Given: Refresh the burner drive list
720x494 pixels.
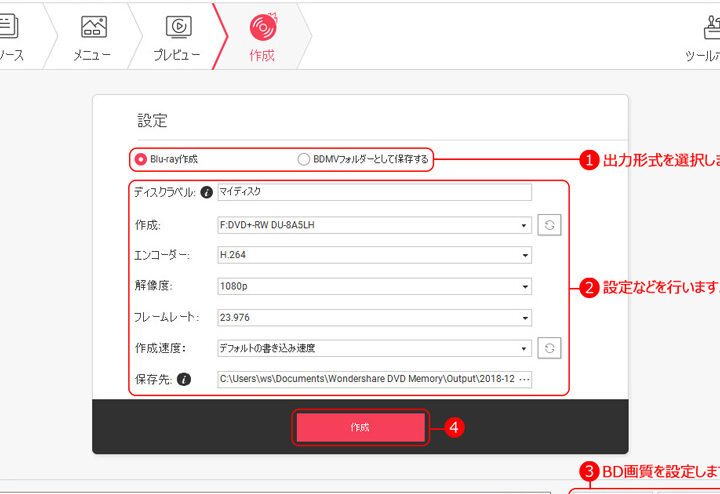Looking at the screenshot, I should click(x=549, y=225).
